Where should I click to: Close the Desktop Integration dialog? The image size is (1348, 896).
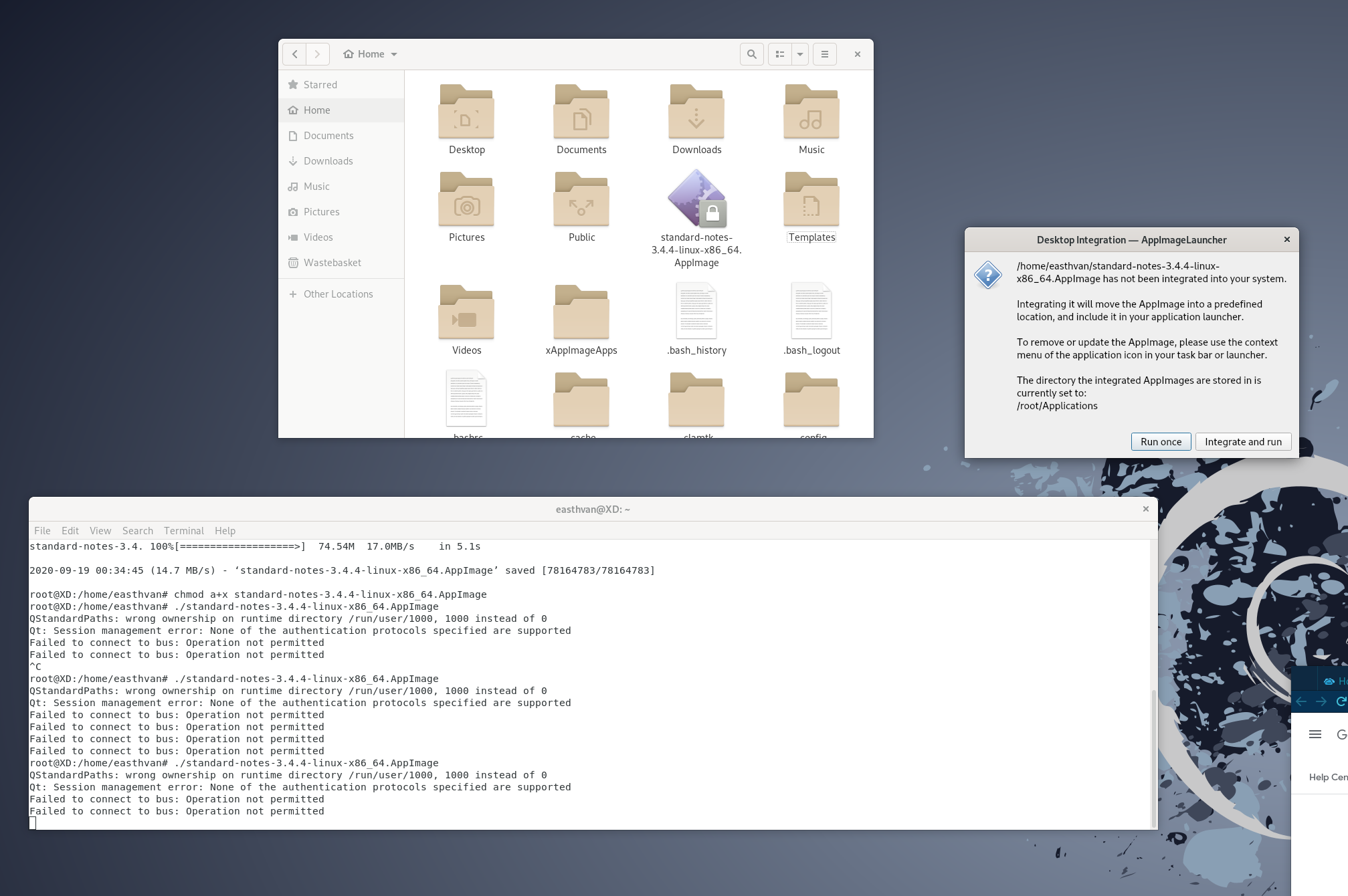pyautogui.click(x=1286, y=239)
